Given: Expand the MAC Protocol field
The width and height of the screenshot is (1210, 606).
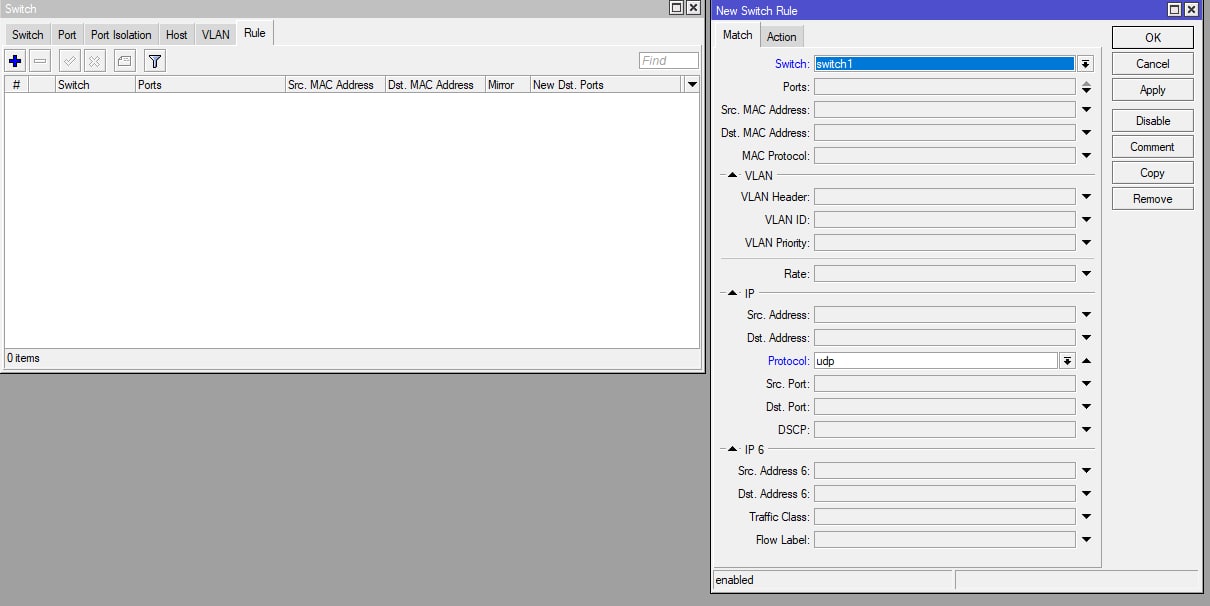Looking at the screenshot, I should click(x=1086, y=156).
